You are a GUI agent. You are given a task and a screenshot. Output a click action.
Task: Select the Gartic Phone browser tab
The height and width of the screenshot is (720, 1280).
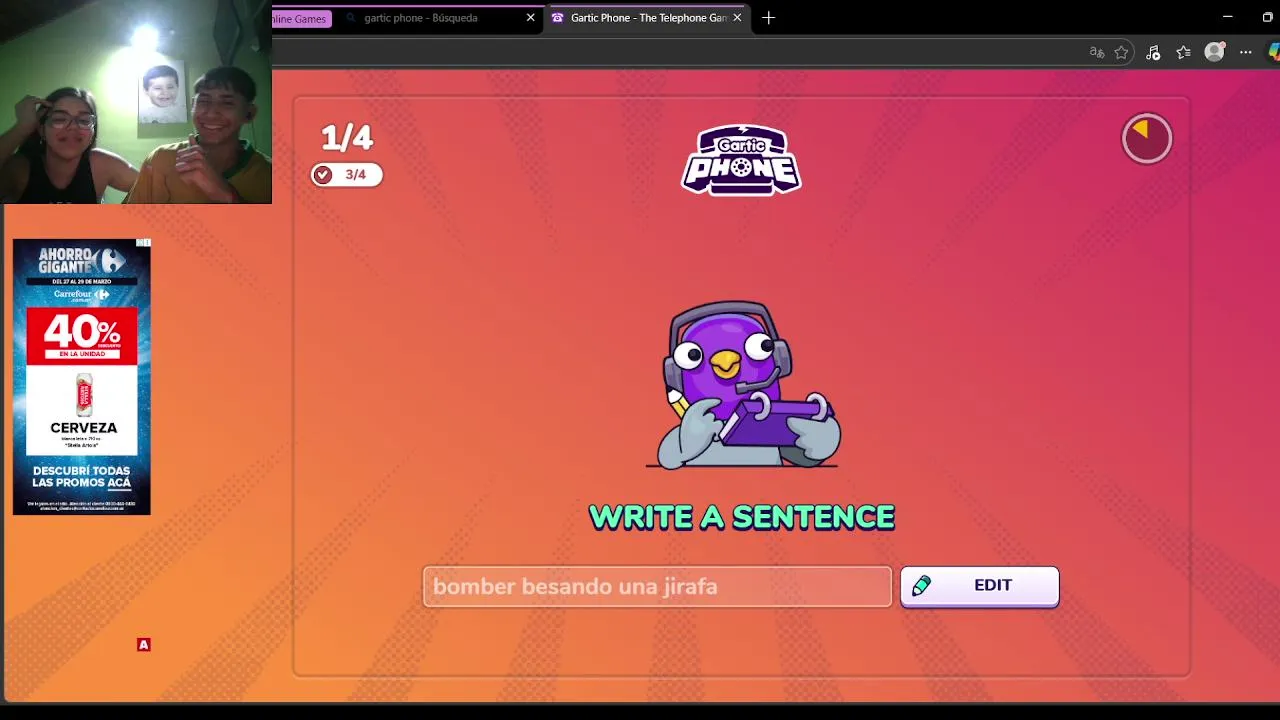647,18
